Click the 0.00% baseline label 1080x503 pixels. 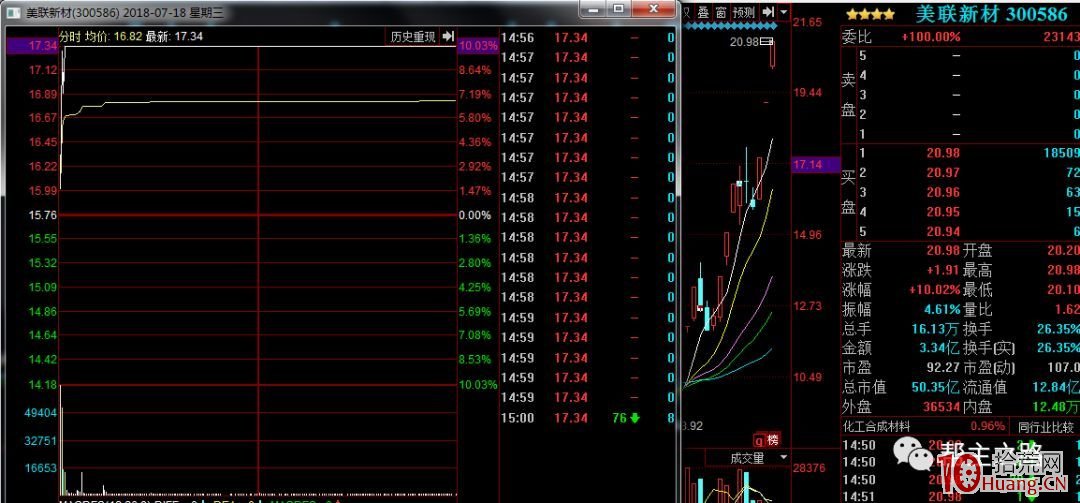[x=475, y=215]
